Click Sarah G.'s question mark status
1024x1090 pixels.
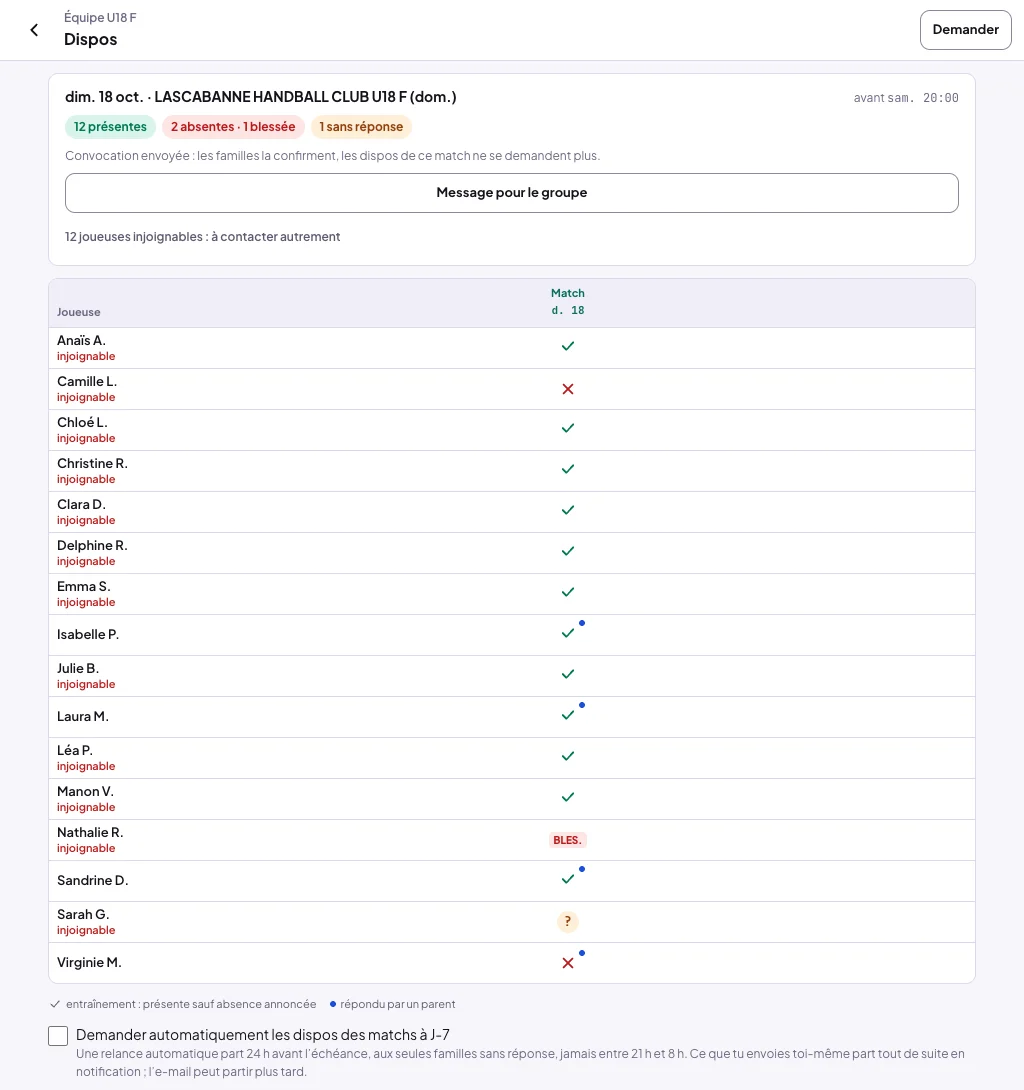pyautogui.click(x=567, y=921)
